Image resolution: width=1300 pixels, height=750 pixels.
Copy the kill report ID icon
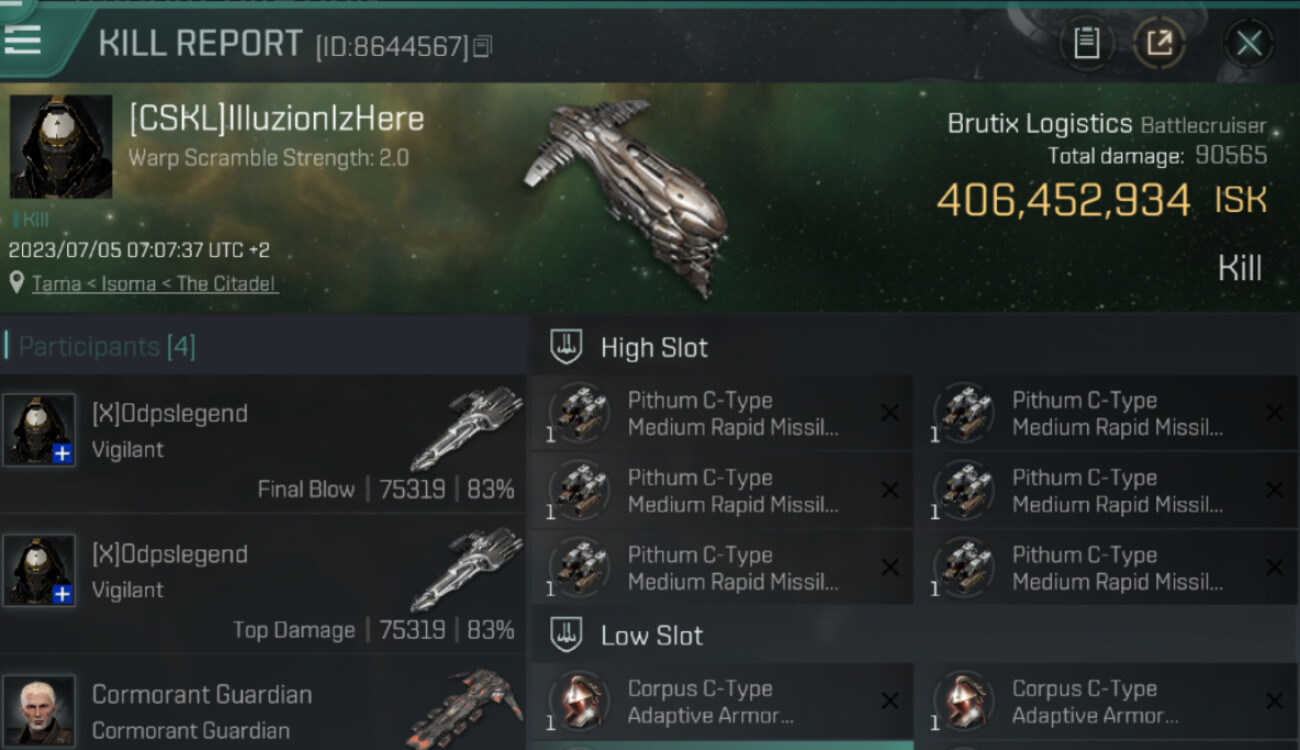point(483,46)
